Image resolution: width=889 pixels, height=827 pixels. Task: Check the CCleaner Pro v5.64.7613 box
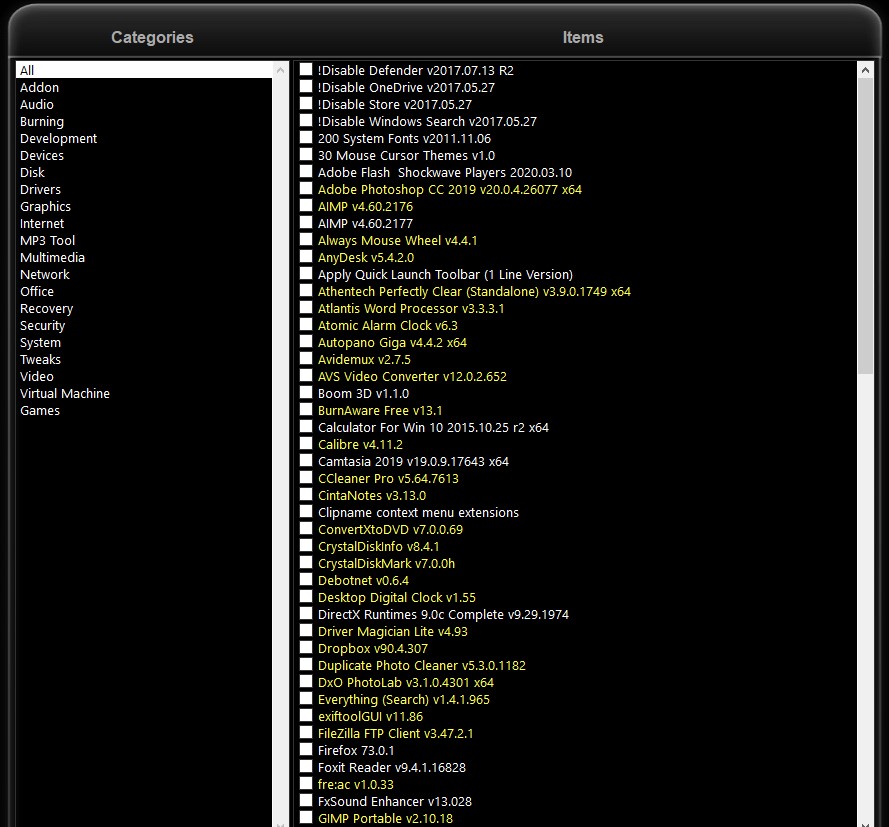click(x=306, y=477)
